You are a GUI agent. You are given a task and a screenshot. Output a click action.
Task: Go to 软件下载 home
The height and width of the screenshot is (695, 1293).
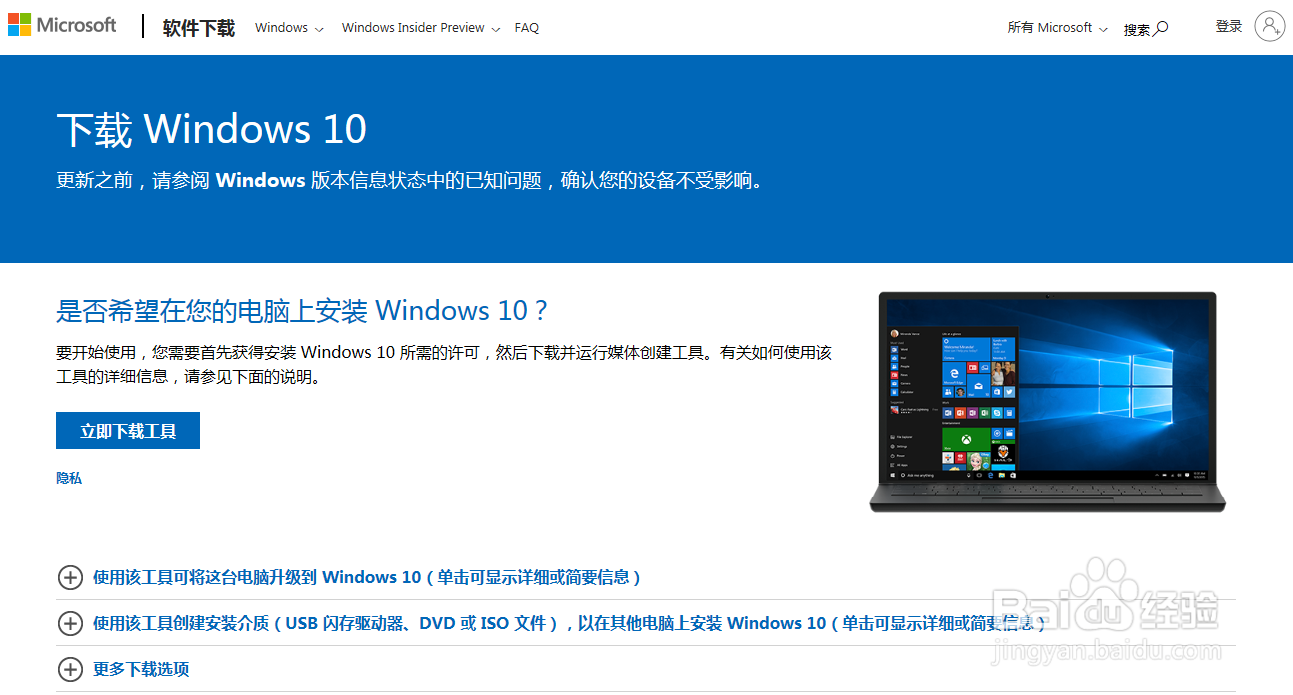[199, 28]
